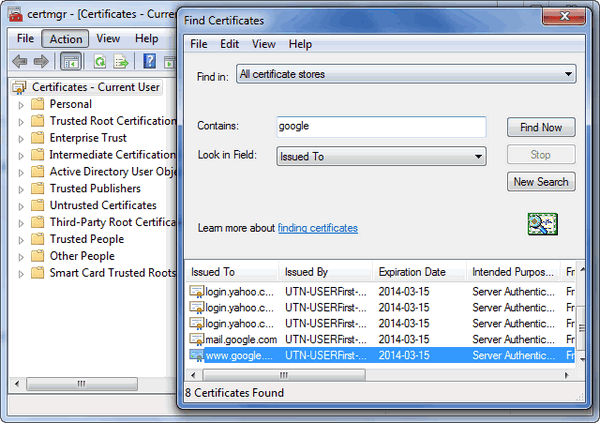The height and width of the screenshot is (423, 600).
Task: Click the Forward arrow in certmgr toolbar
Action: pyautogui.click(x=41, y=61)
